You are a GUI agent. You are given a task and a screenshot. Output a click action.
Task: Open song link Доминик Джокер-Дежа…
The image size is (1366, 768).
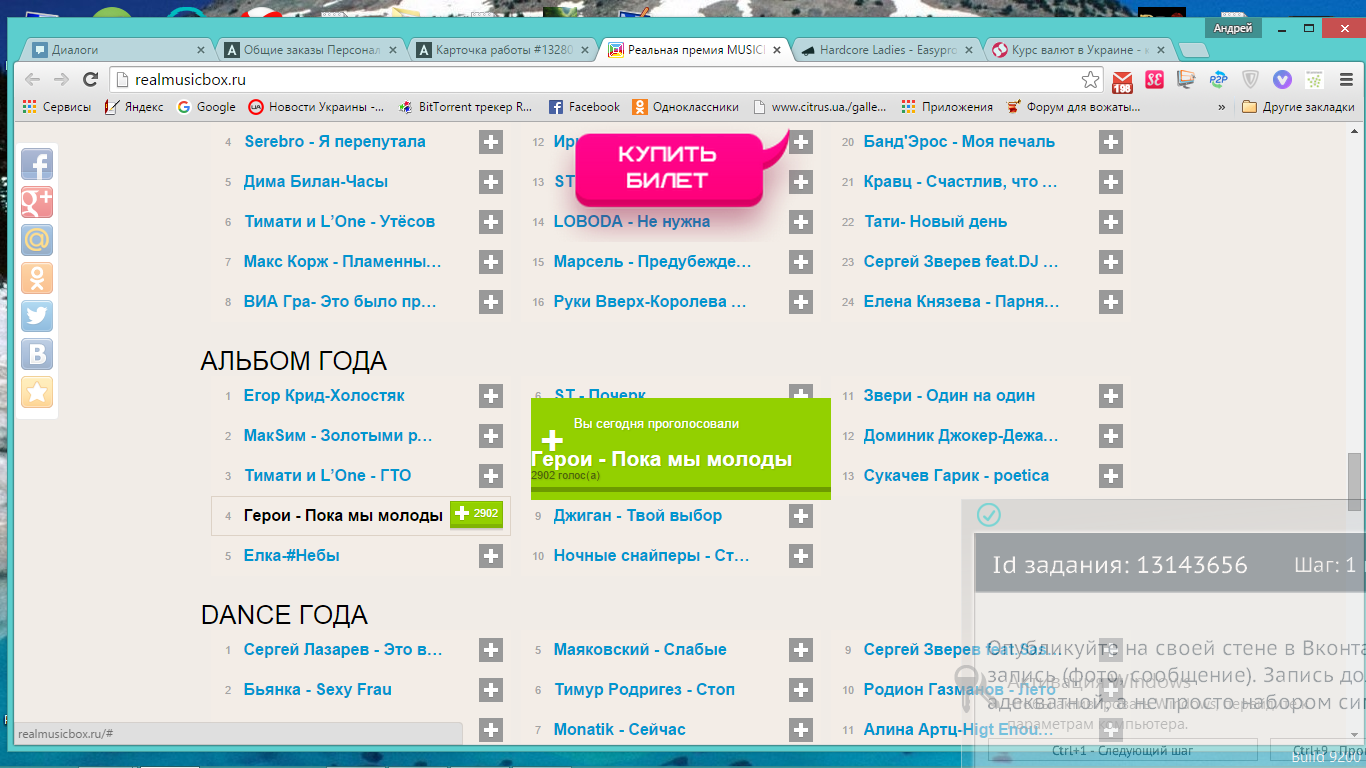point(960,436)
